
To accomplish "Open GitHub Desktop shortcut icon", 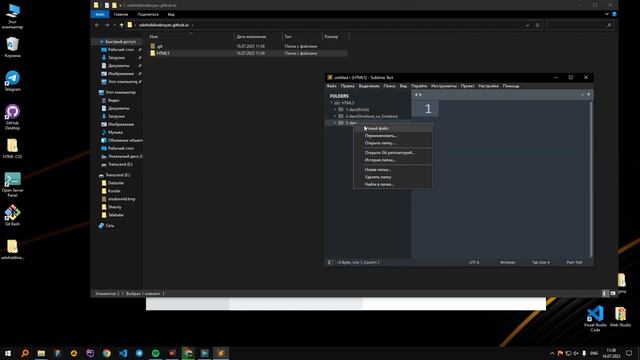I will coord(13,117).
